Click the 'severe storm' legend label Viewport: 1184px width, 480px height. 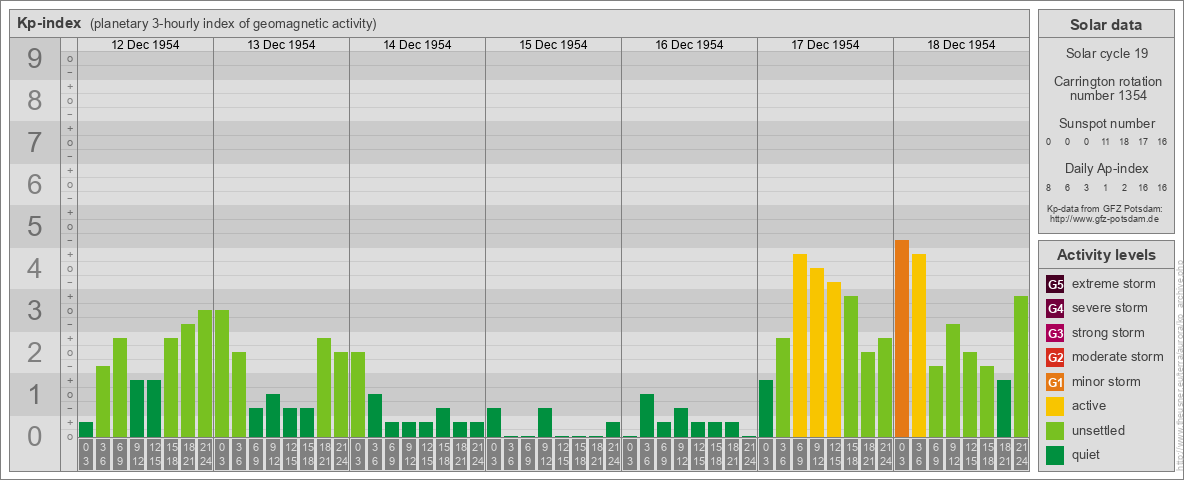pos(1110,308)
